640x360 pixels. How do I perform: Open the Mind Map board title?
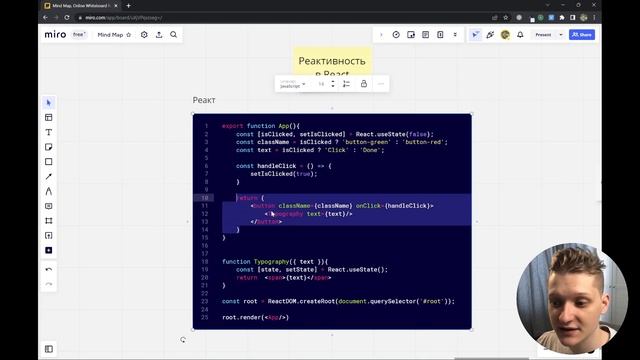[110, 35]
